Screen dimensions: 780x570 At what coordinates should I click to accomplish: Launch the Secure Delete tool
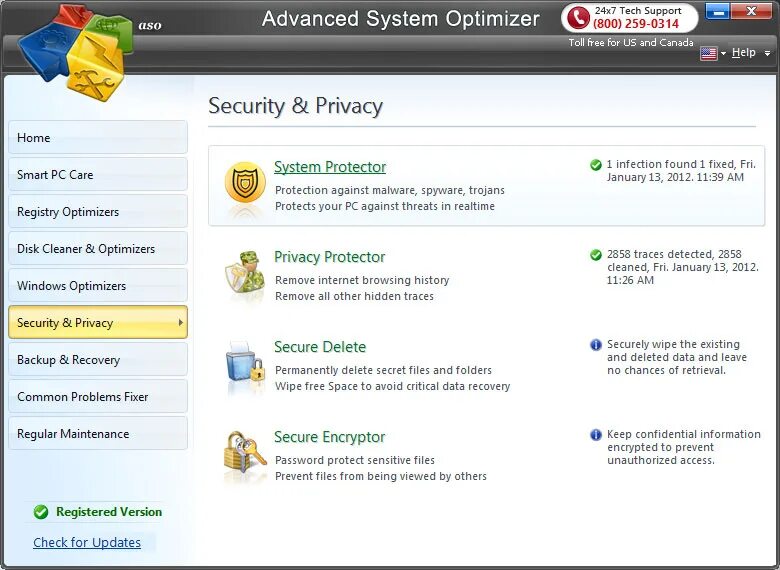point(320,347)
